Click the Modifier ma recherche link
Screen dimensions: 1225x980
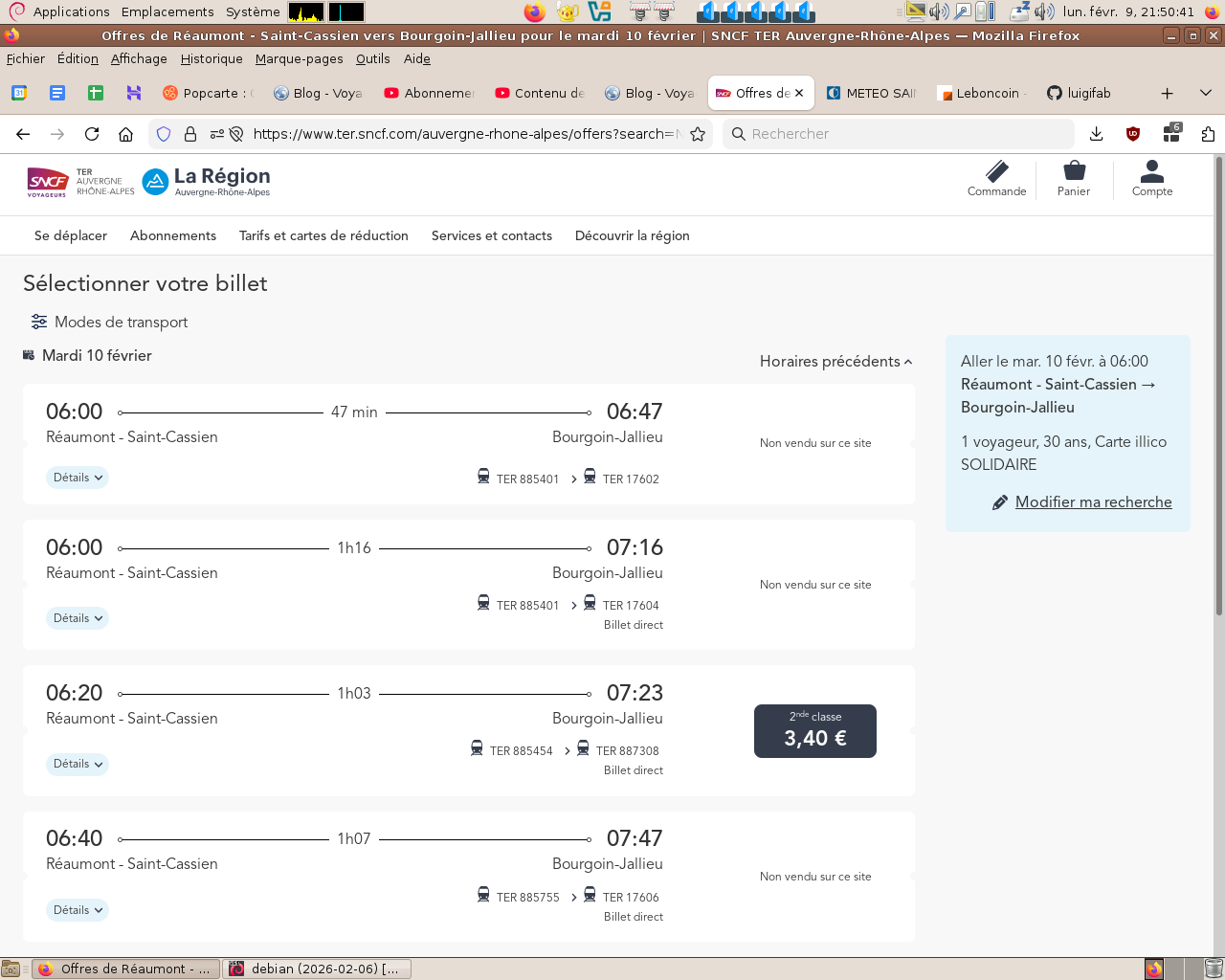(1093, 501)
